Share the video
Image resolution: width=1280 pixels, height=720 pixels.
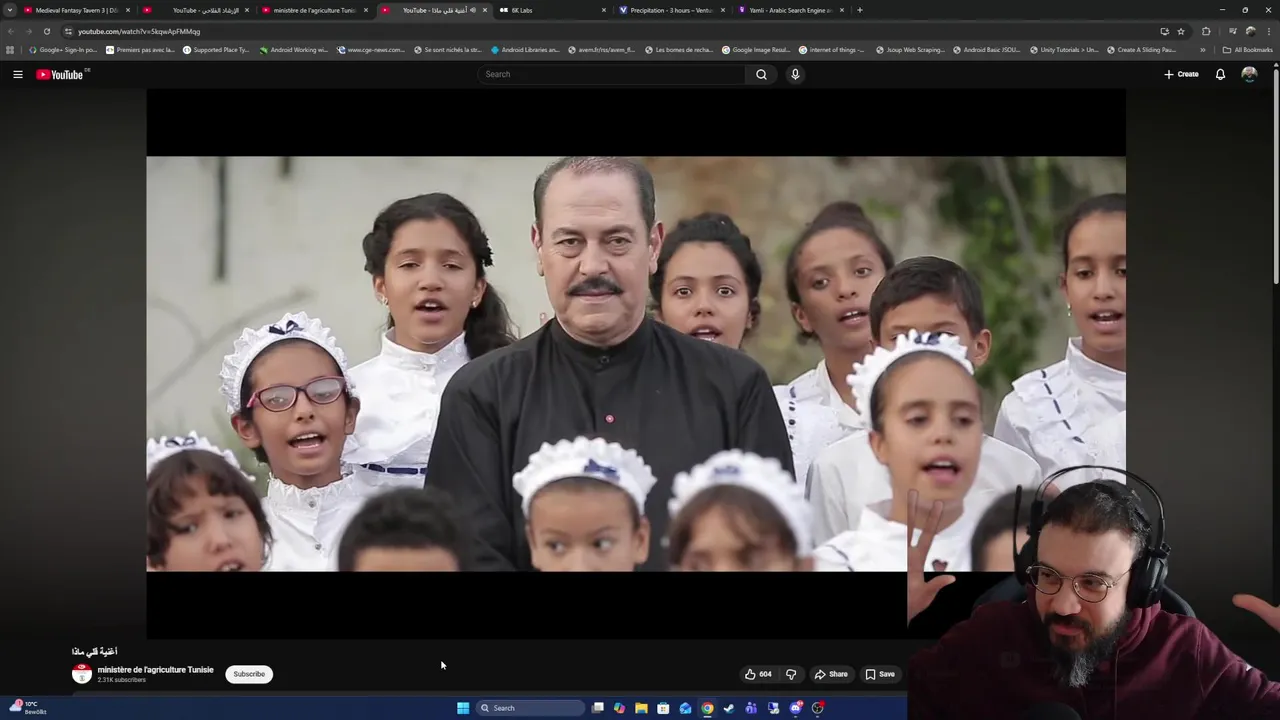[x=830, y=674]
